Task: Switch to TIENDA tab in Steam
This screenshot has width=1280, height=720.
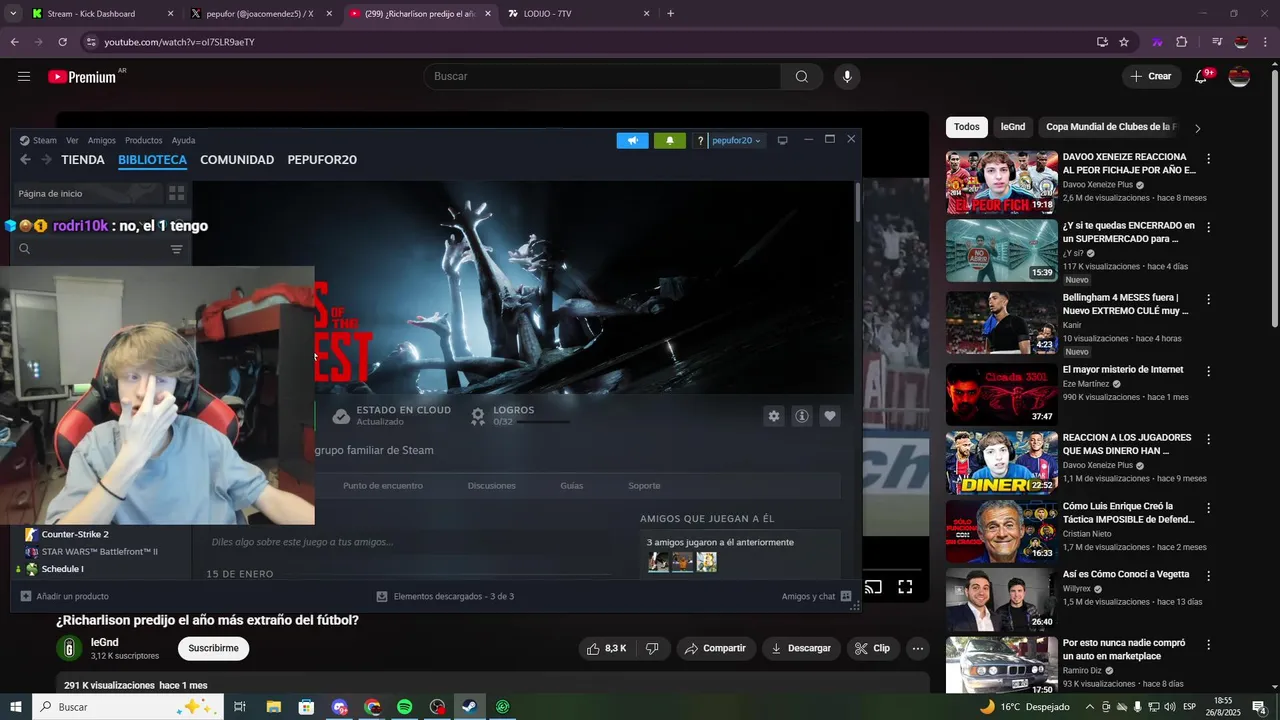Action: (x=83, y=160)
